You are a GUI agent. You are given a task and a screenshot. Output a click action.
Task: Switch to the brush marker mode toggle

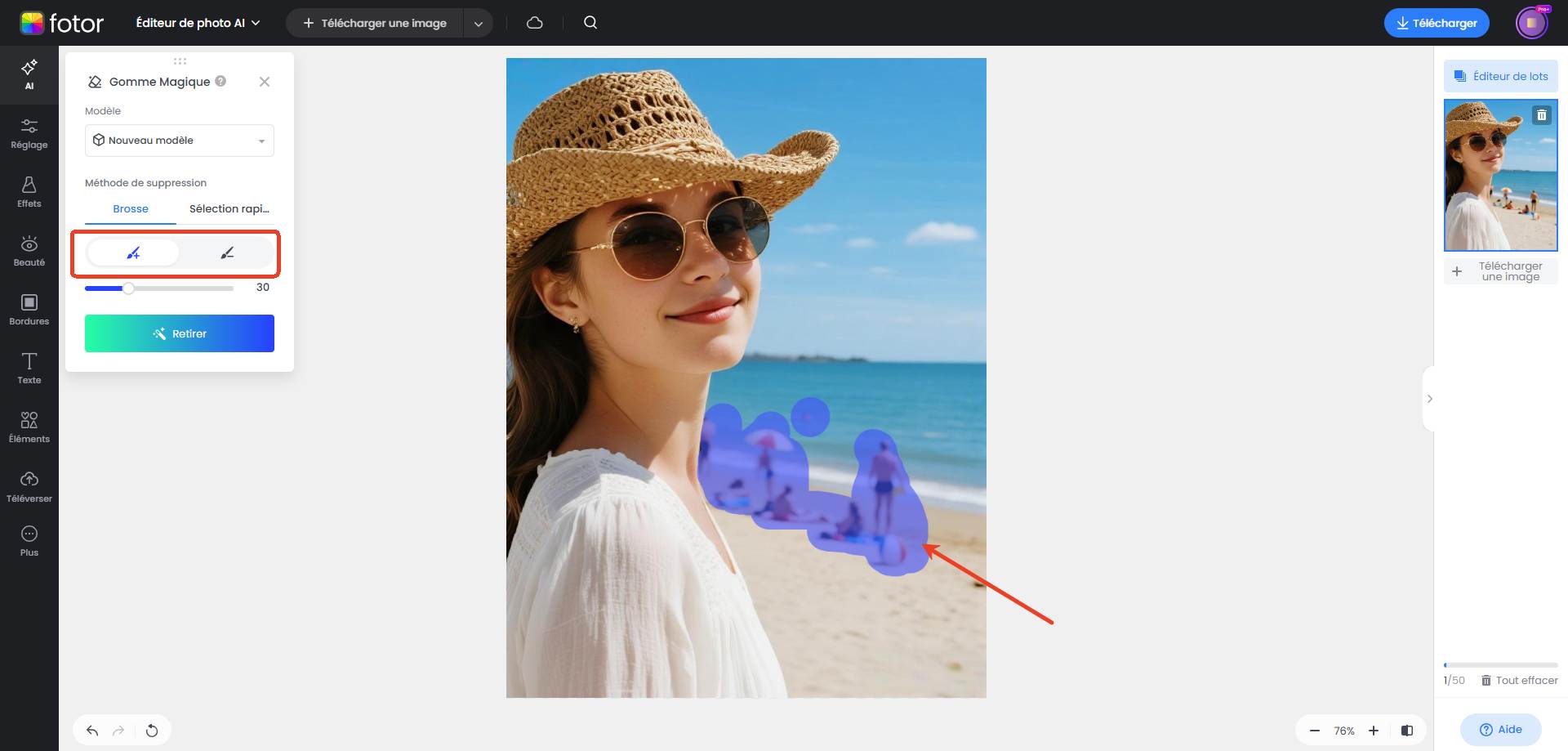click(134, 253)
